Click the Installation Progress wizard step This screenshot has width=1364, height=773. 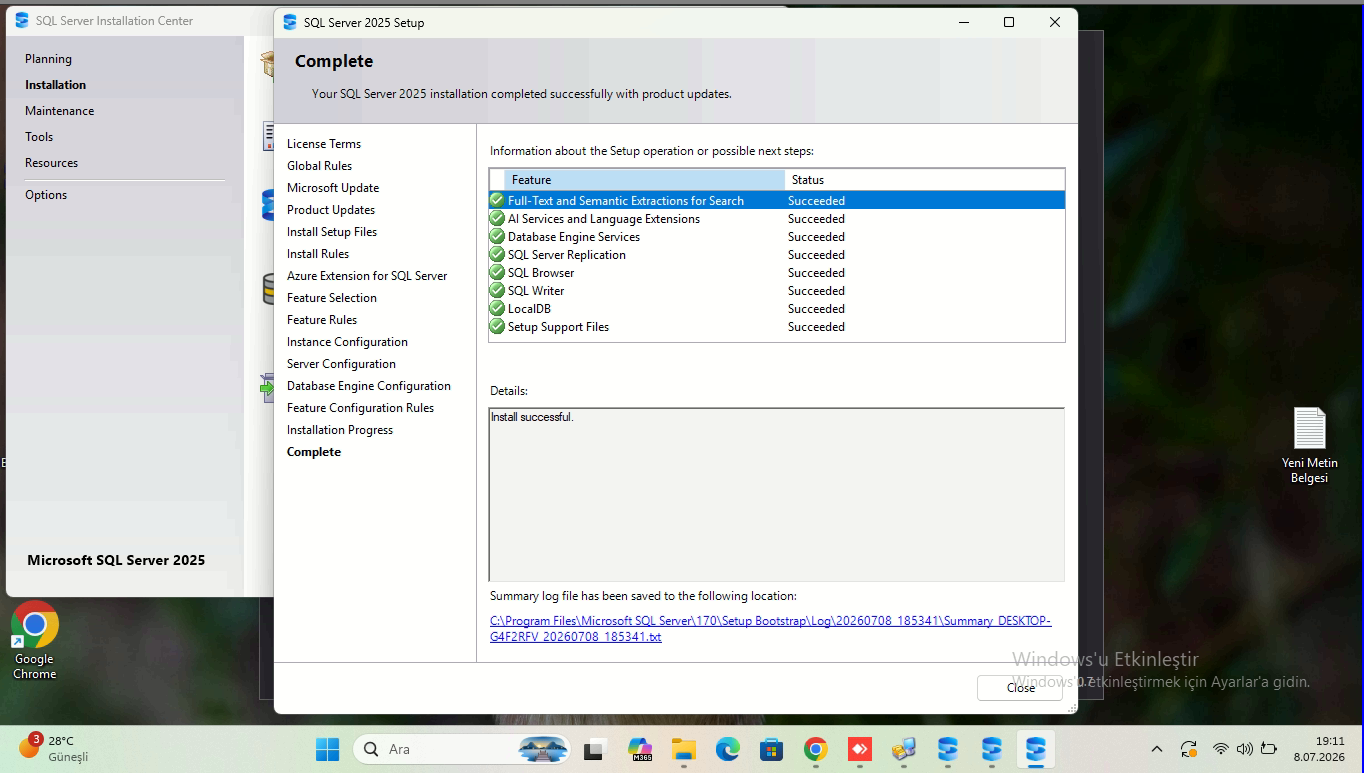point(340,430)
